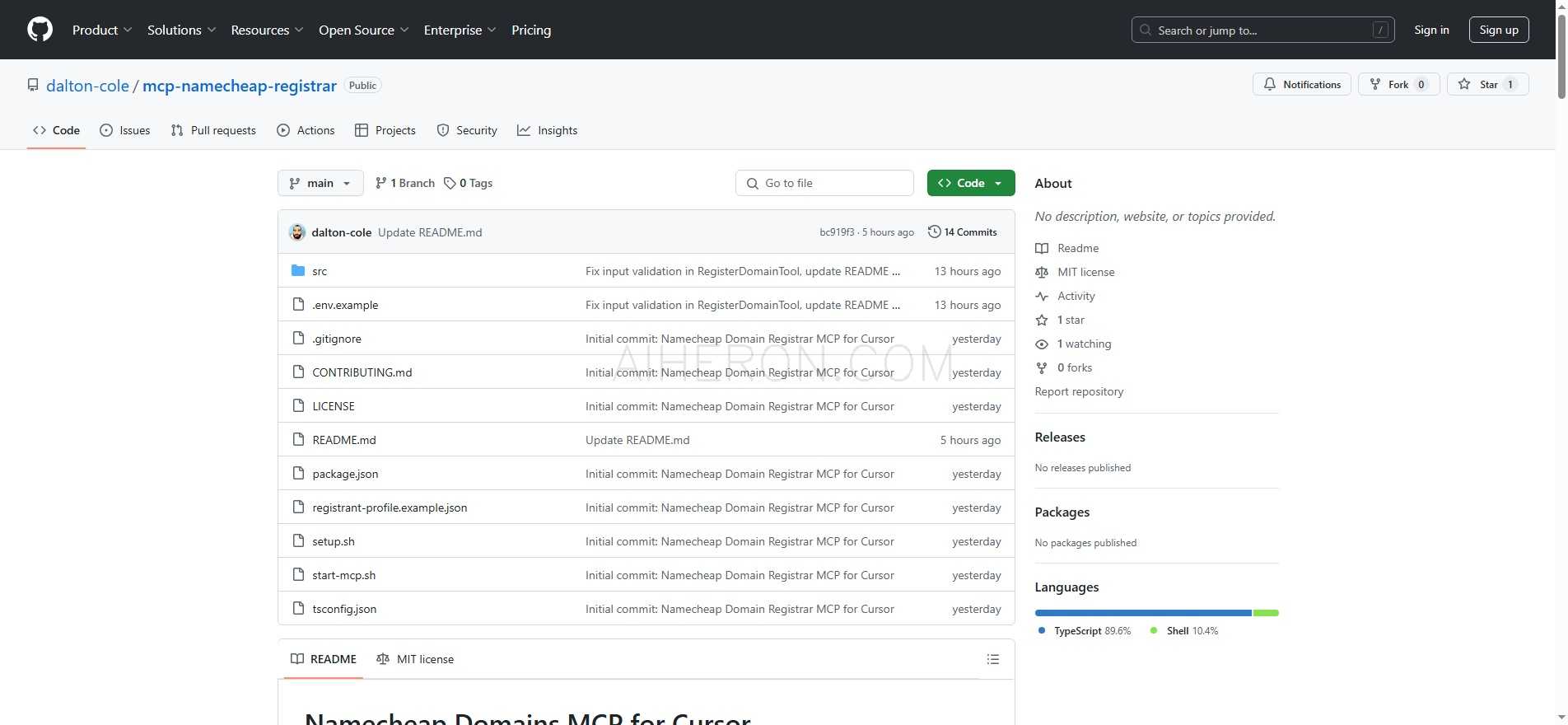Click the Search or jump to field

pos(1262,30)
